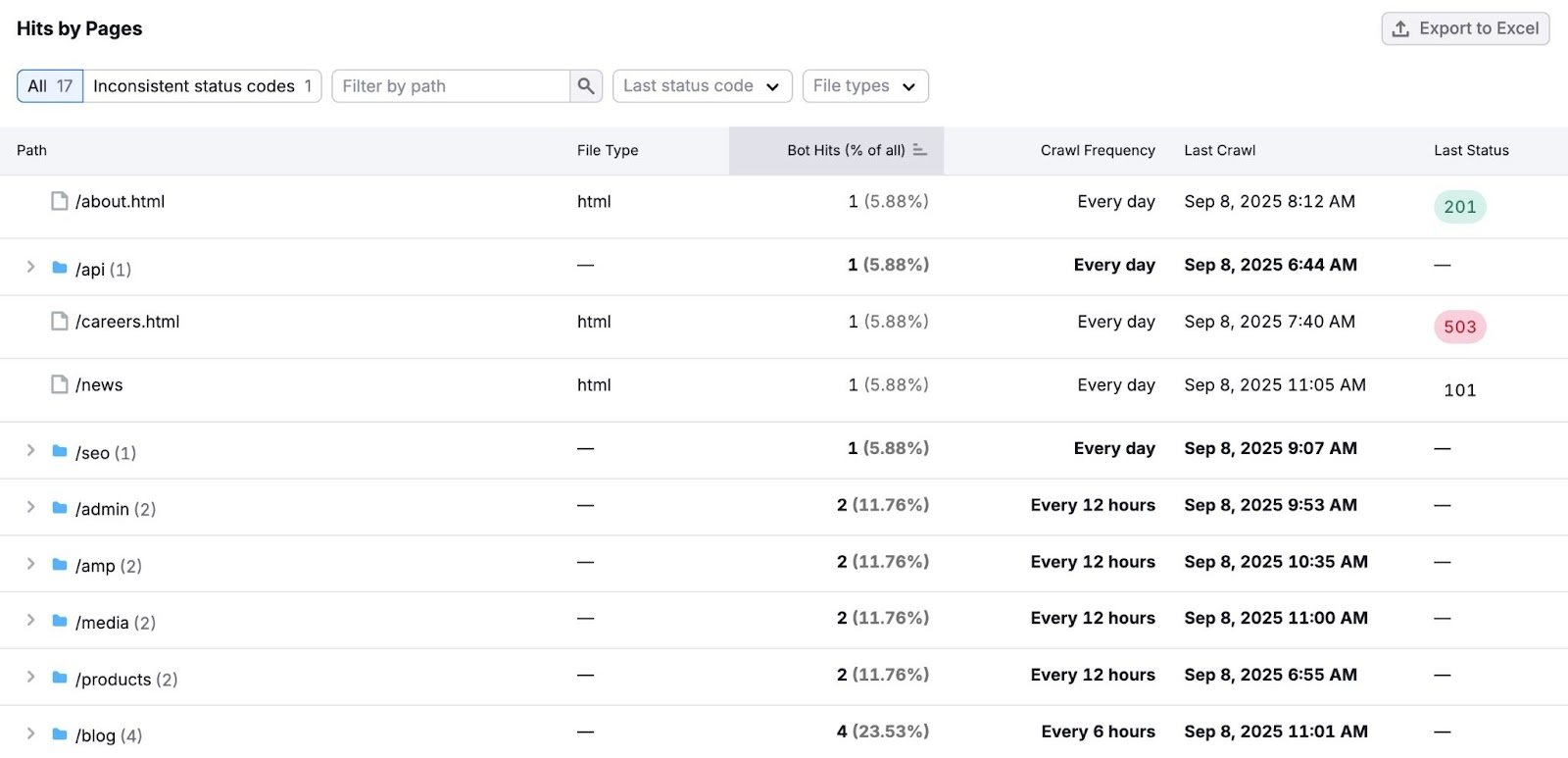Expand the /amp folder chevron
The width and height of the screenshot is (1568, 758).
click(30, 564)
